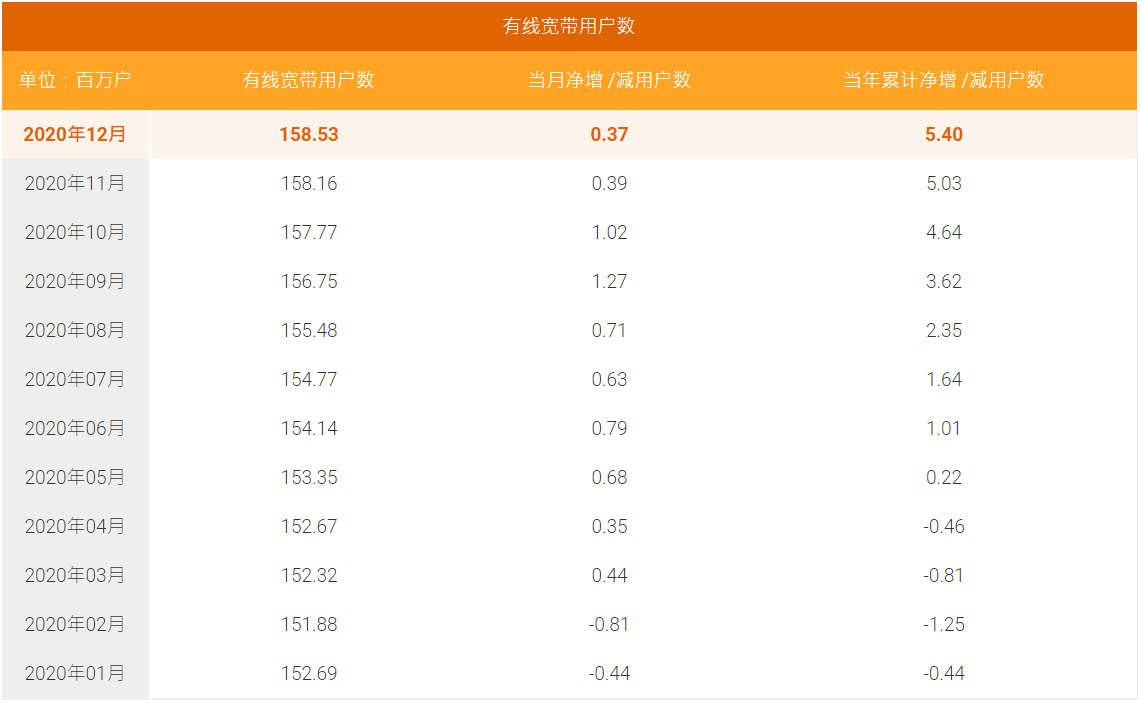Click the -0.81 monthly change for February
The image size is (1141, 703).
(x=609, y=624)
